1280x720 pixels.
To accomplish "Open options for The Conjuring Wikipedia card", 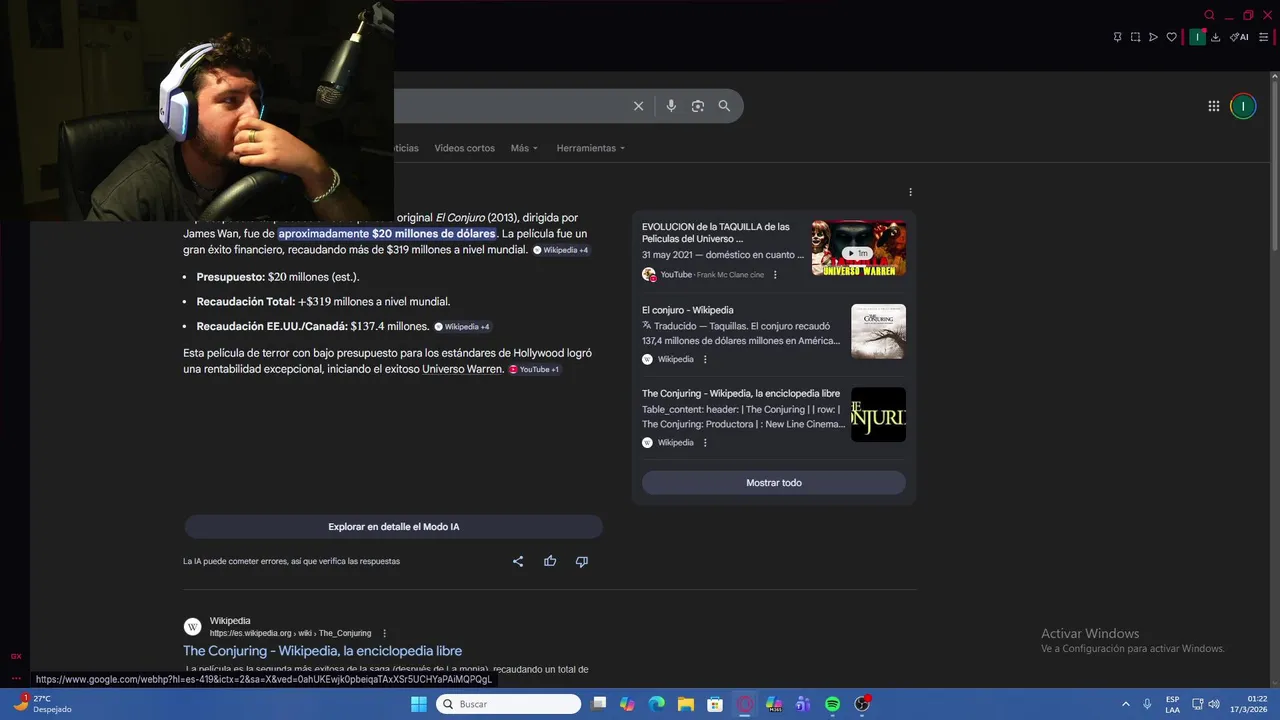I will point(705,442).
